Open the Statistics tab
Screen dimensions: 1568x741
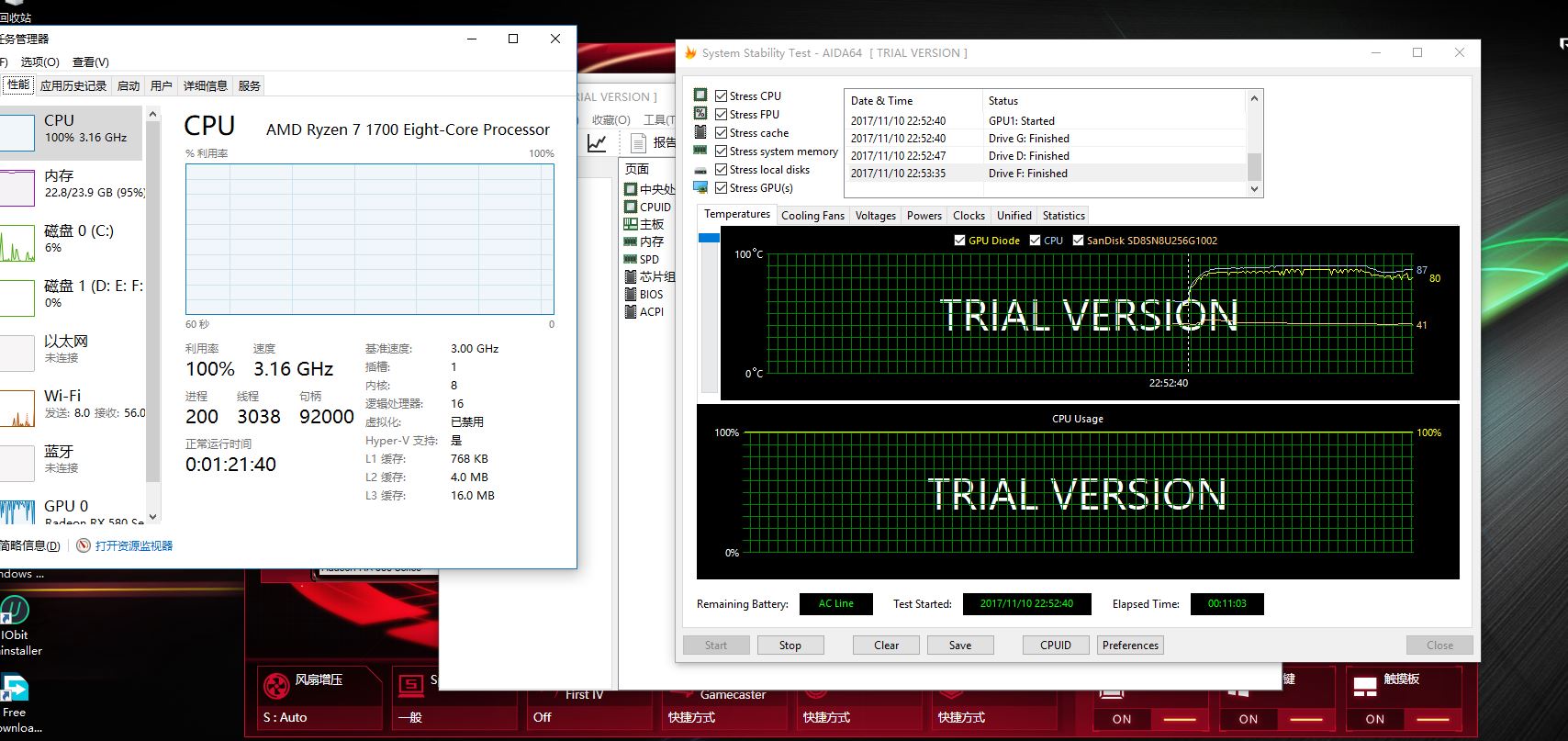click(1063, 216)
